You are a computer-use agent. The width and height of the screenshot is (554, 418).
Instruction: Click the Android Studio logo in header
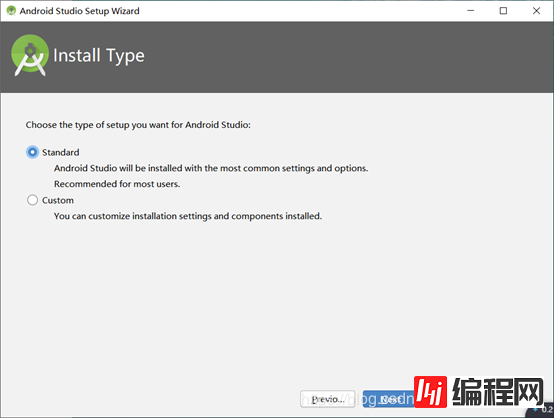pyautogui.click(x=30, y=55)
